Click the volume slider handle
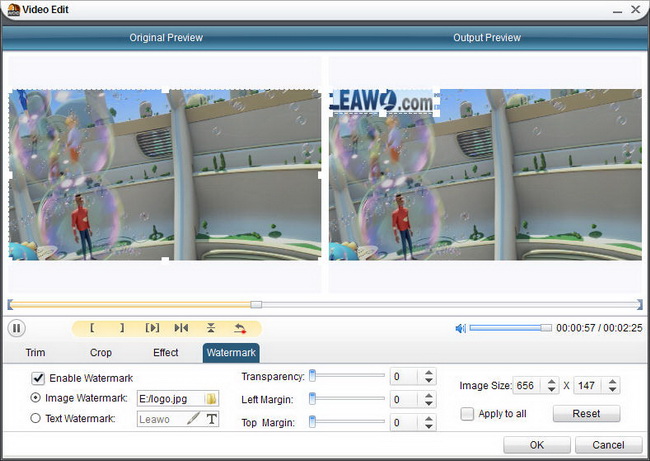This screenshot has height=461, width=650. [x=546, y=328]
